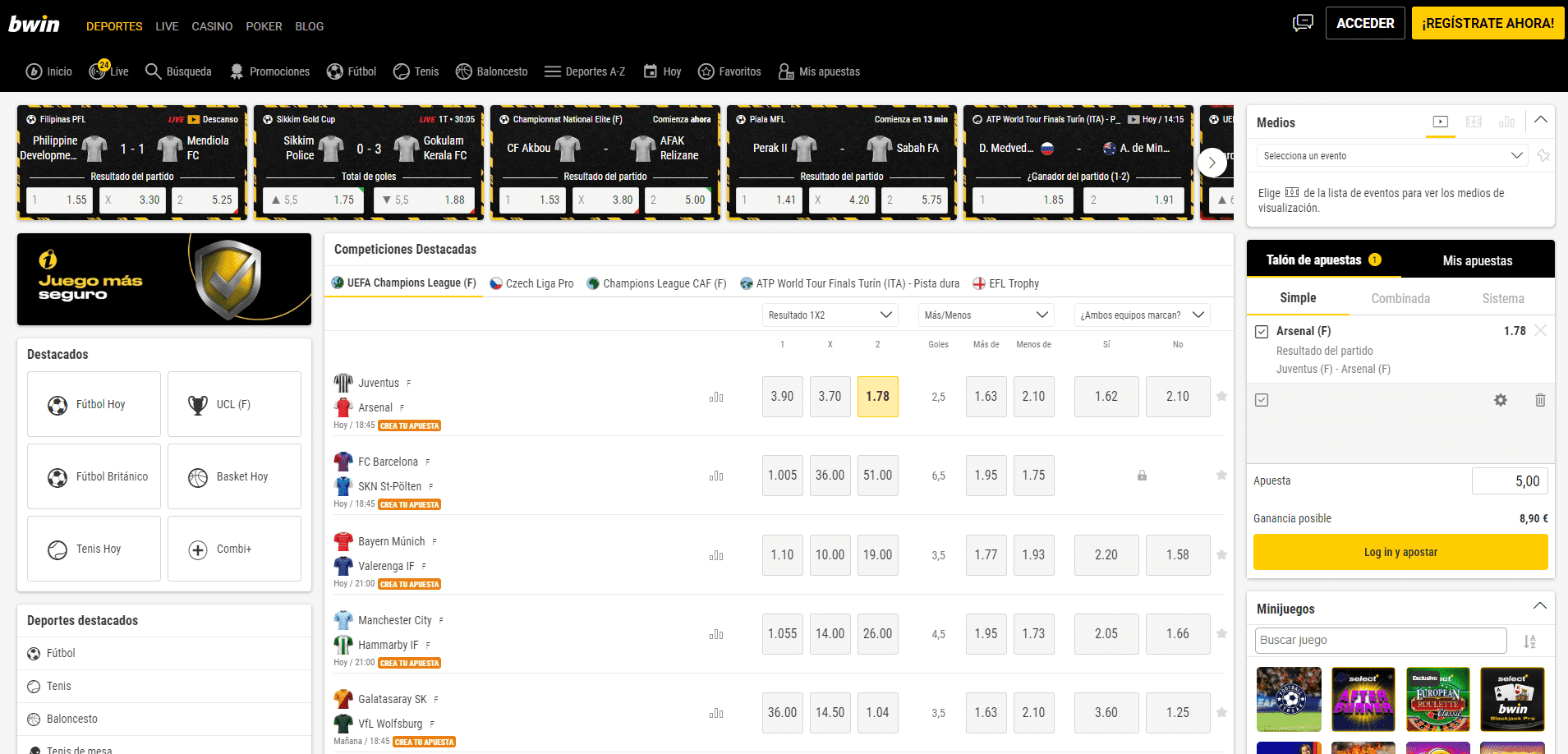The height and width of the screenshot is (754, 1568).
Task: Switch to Combinada bet tab
Action: 1400,298
